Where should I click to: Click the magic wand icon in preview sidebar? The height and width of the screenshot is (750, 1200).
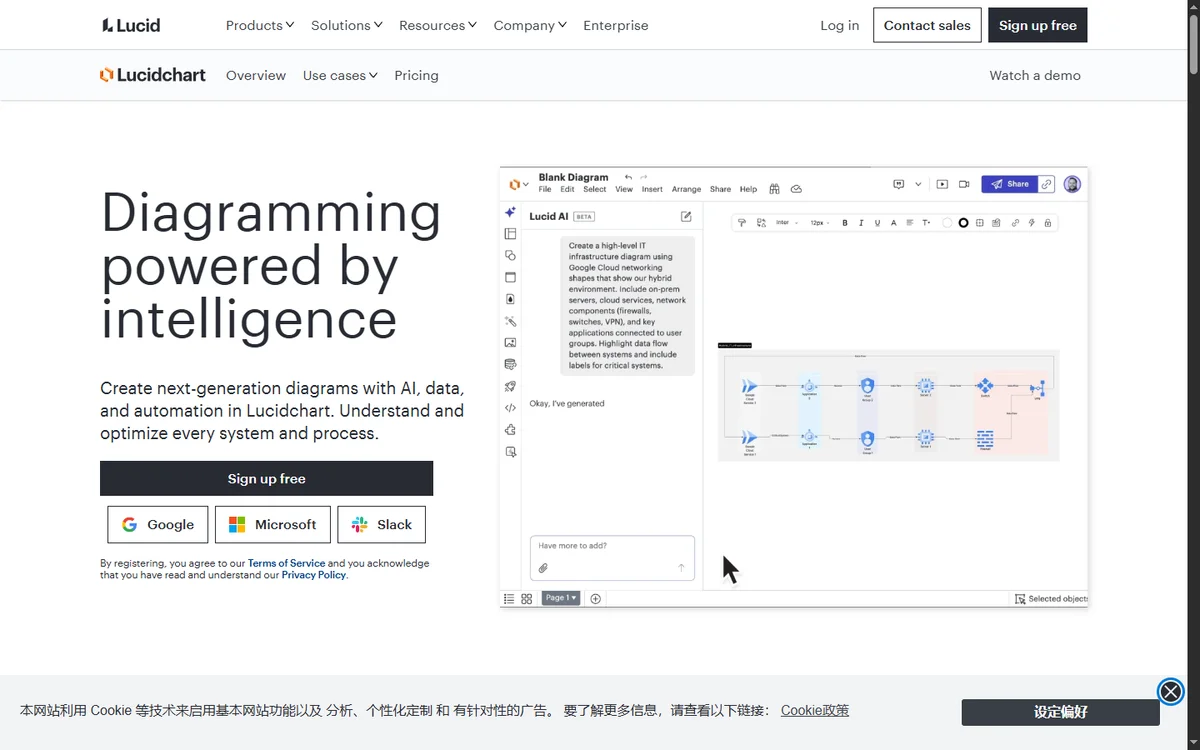point(510,321)
